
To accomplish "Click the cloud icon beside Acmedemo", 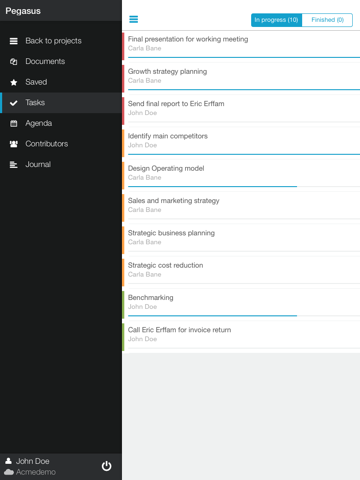I will click(x=9, y=472).
